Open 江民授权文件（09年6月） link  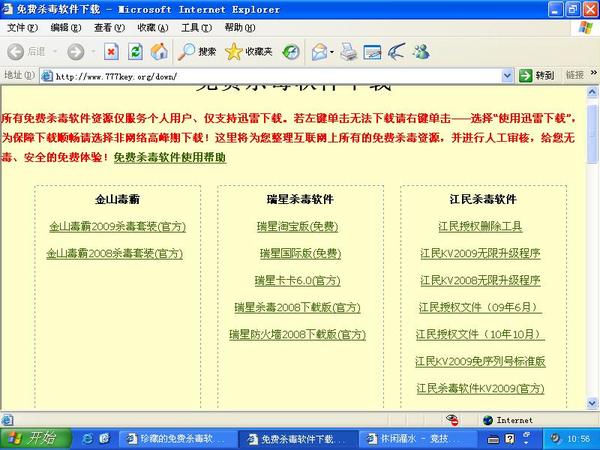(480, 307)
